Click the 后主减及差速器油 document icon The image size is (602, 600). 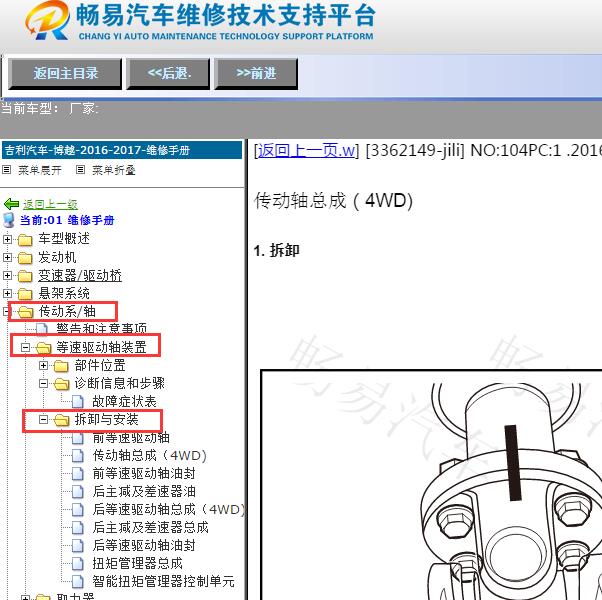point(78,491)
